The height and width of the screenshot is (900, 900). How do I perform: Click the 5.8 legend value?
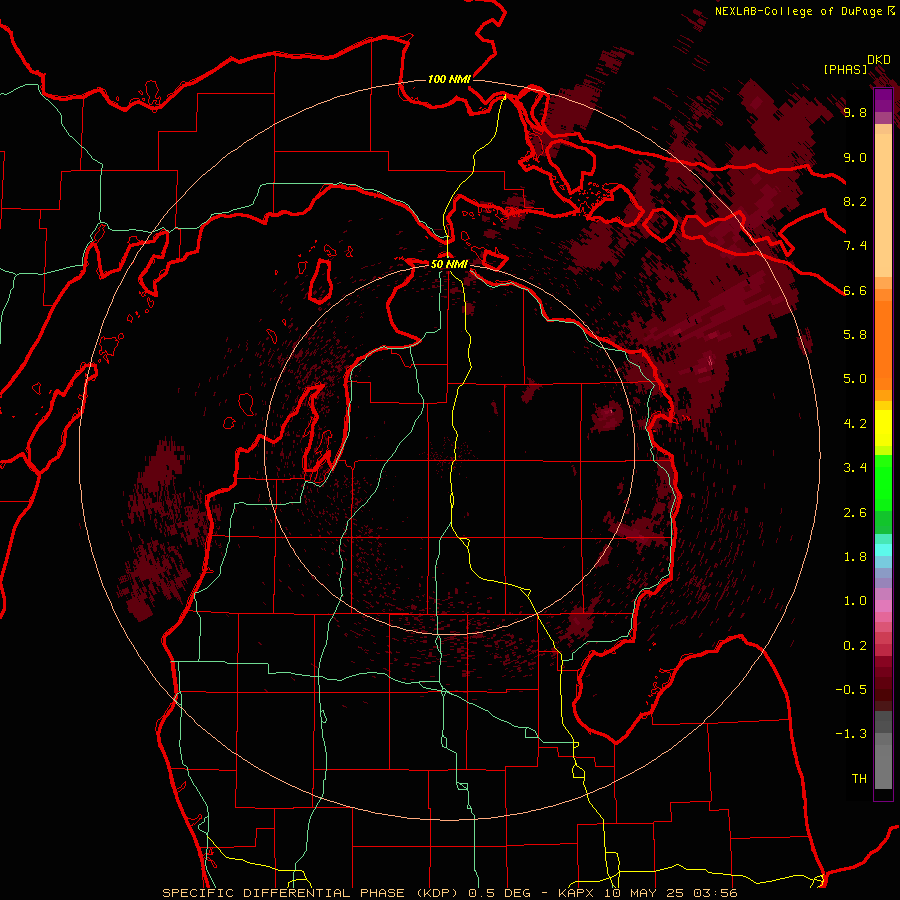(x=855, y=335)
